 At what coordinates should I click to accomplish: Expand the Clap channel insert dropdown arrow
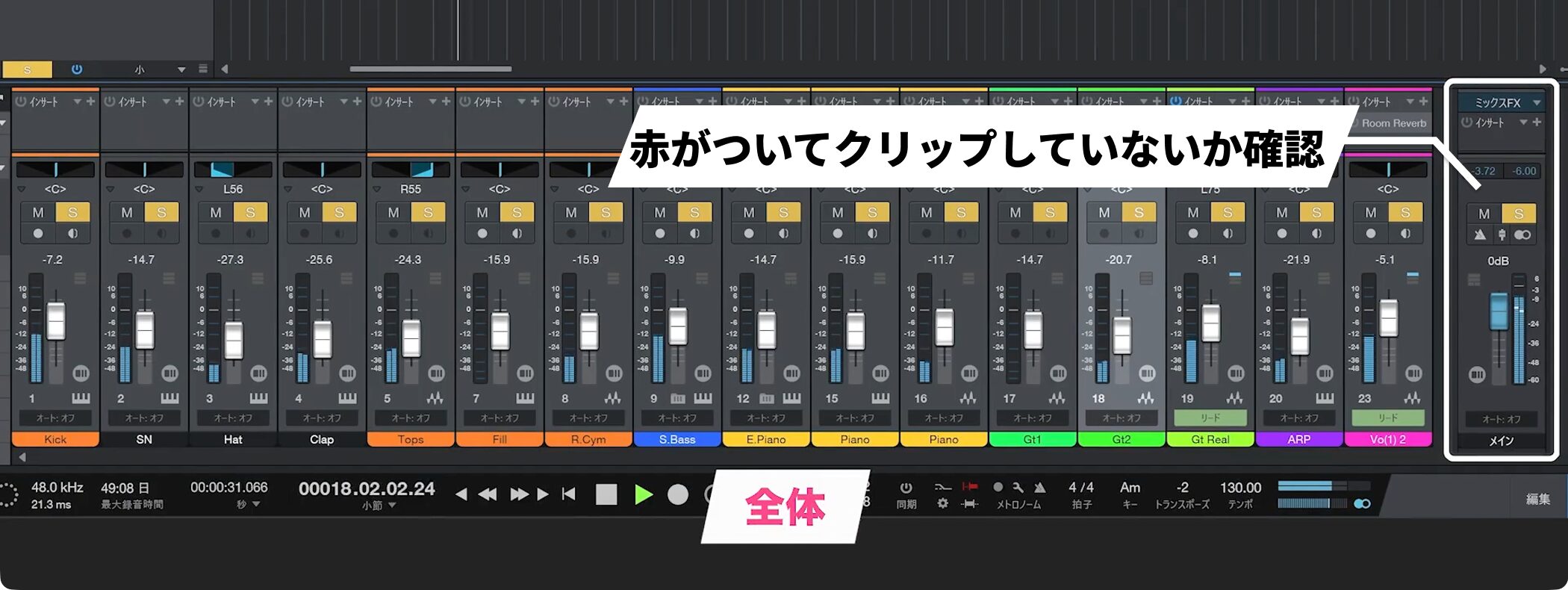343,102
